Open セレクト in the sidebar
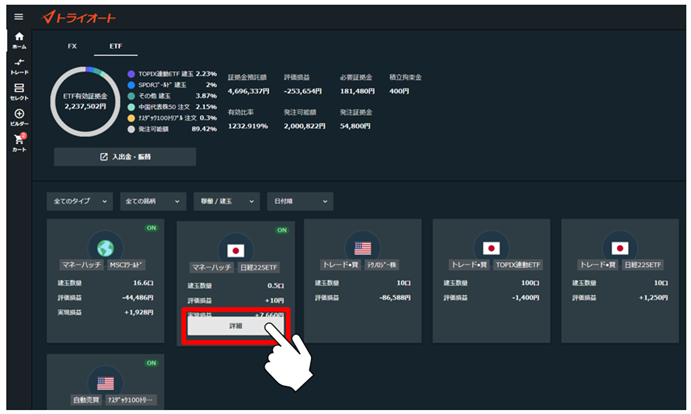Viewport: 691px width, 414px height. click(x=19, y=92)
